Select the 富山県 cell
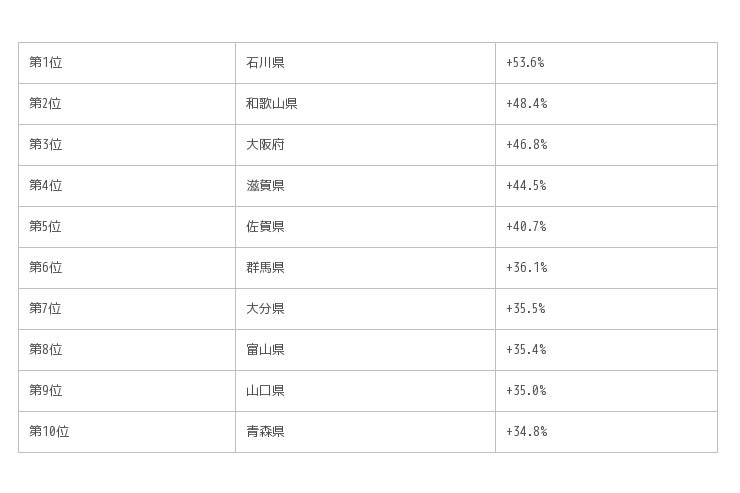 tap(265, 350)
